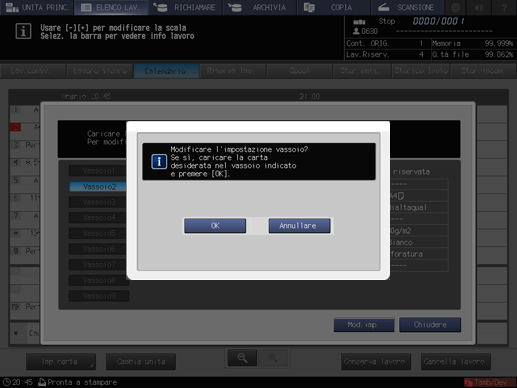
Task: Open help with question mark icon
Action: [504, 7]
